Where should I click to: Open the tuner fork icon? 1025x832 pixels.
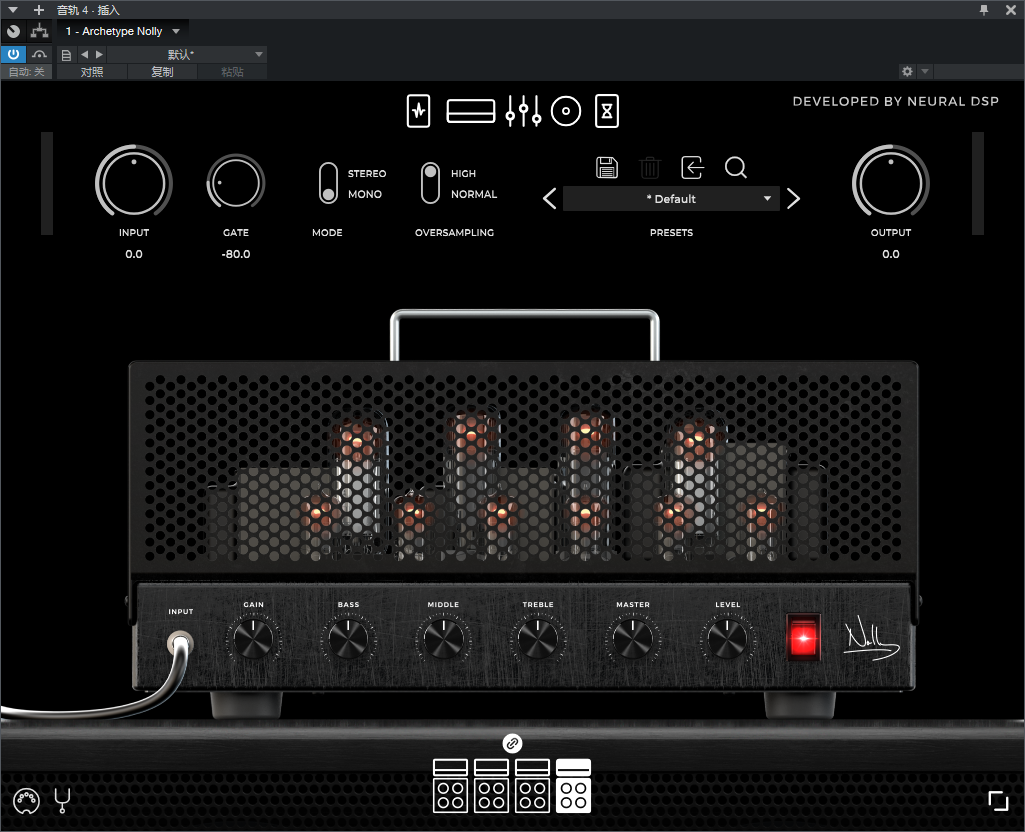click(62, 801)
